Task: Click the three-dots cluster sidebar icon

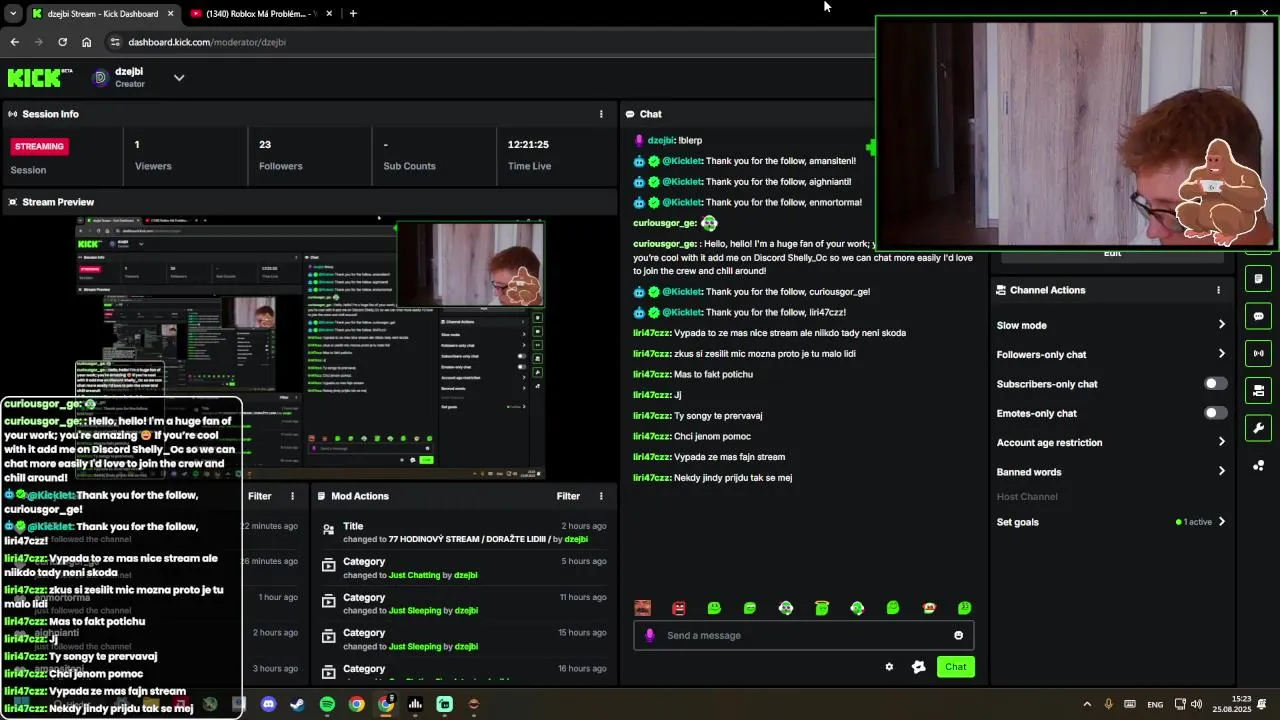Action: point(1258,466)
